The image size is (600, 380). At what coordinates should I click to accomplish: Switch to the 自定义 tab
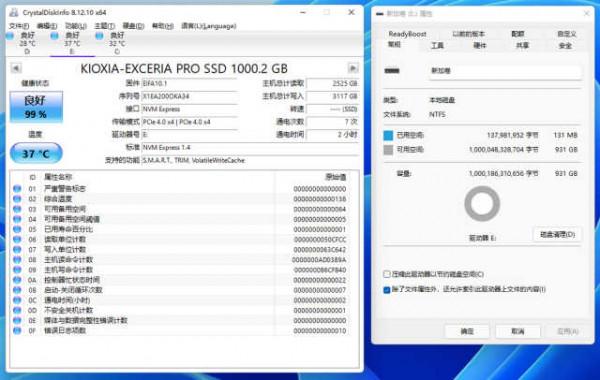(566, 34)
